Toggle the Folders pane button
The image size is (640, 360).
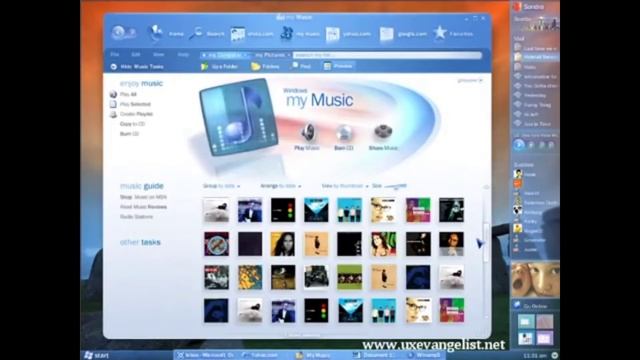click(x=265, y=66)
